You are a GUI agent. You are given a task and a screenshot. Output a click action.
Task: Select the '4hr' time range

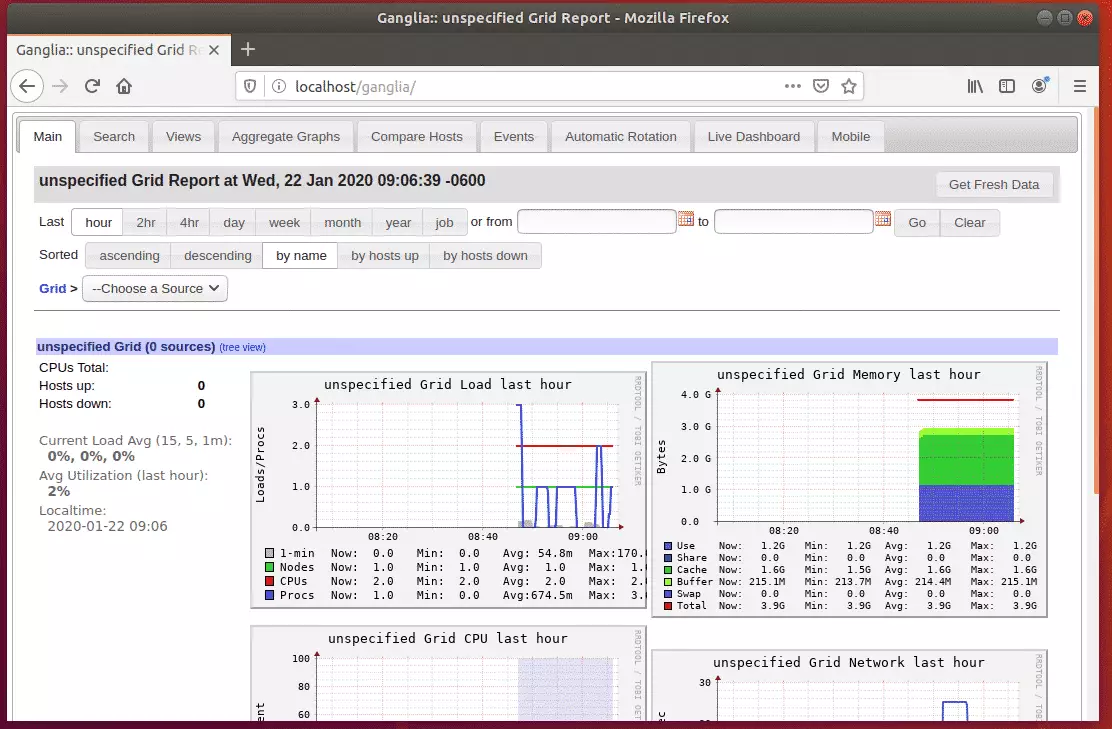(x=189, y=223)
